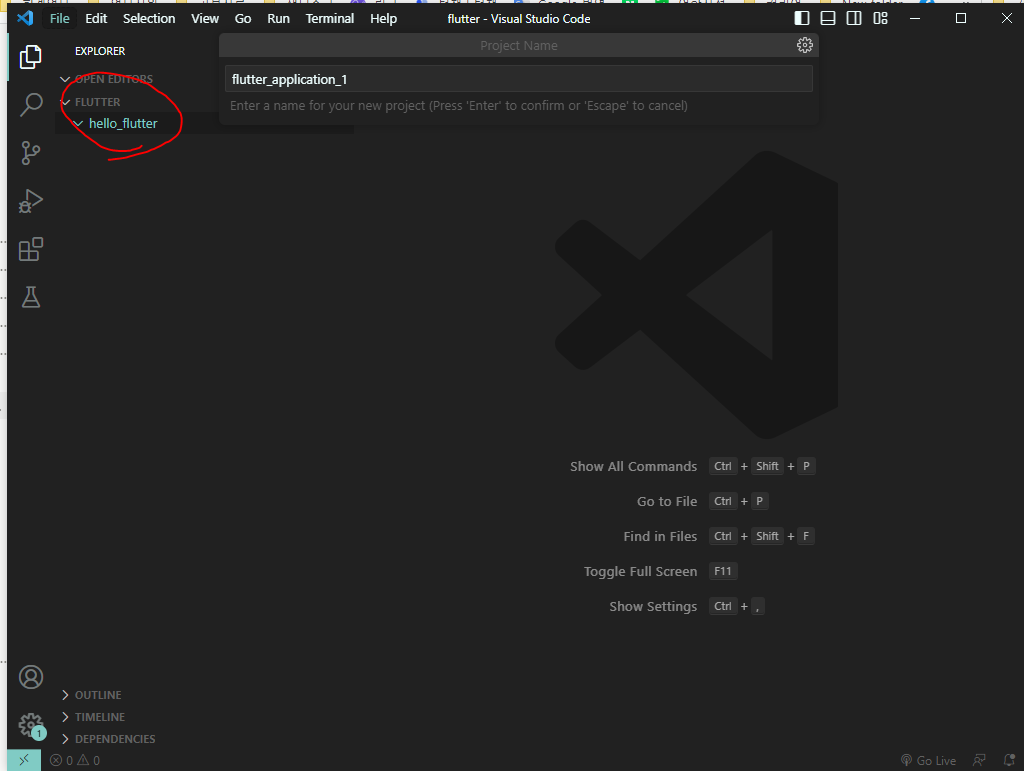Screen dimensions: 1024x771
Task: Toggle the primary side bar layout icon
Action: (802, 18)
